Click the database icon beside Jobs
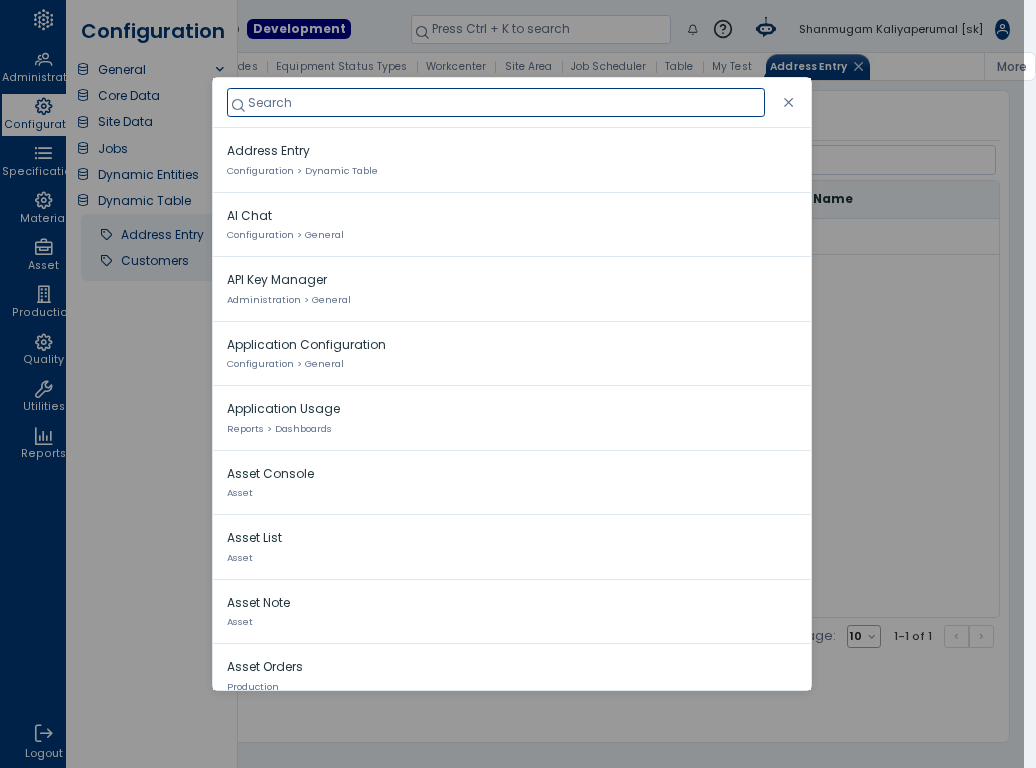This screenshot has height=768, width=1036. [83, 148]
